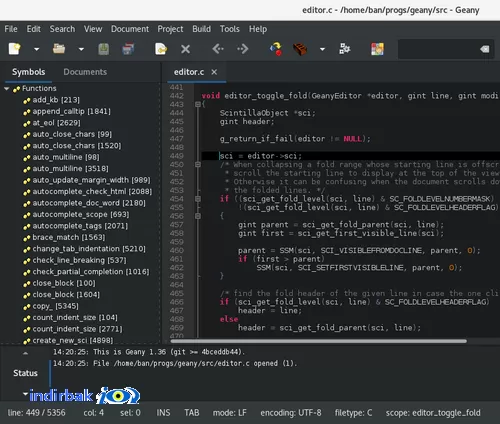Click the Save all files icon
Image resolution: width=500 pixels, height=424 pixels.
[x=128, y=49]
